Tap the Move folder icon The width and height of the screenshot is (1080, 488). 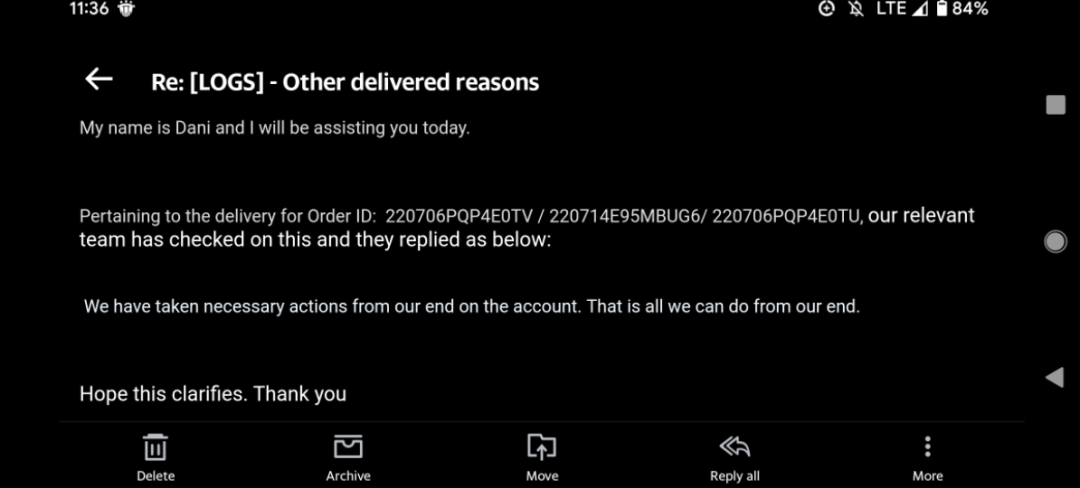click(541, 447)
